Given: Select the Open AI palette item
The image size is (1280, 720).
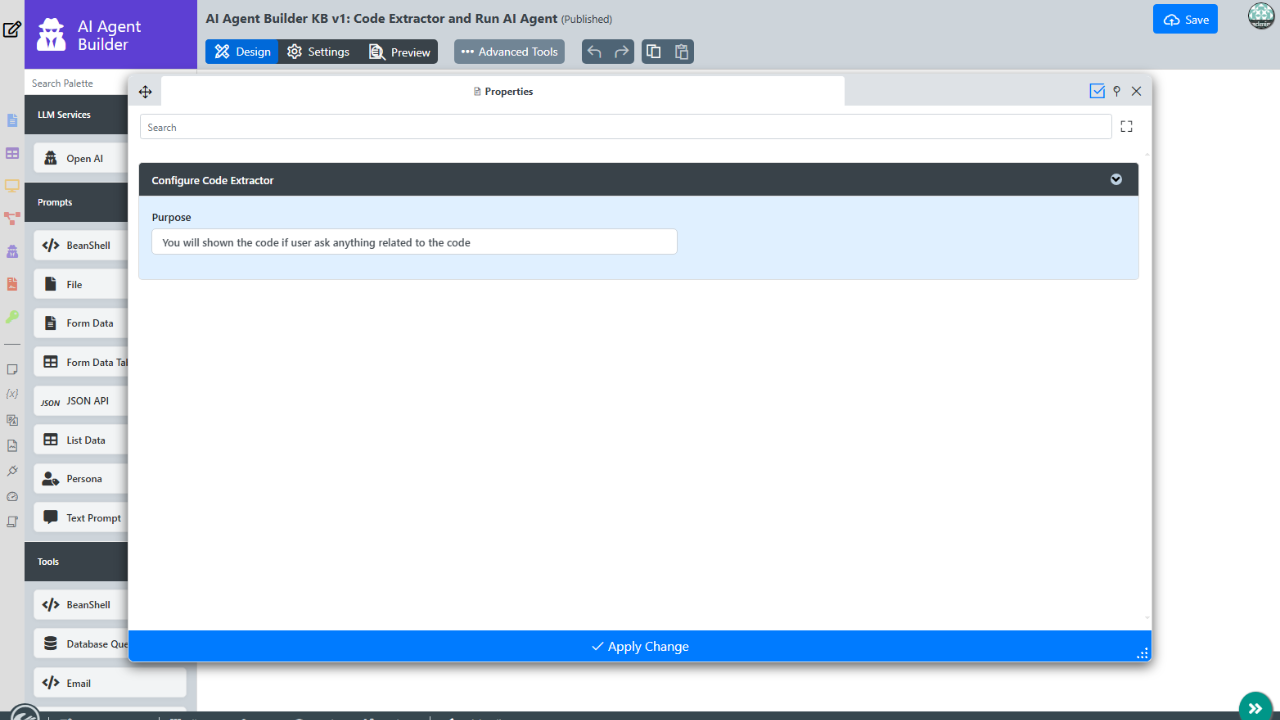Looking at the screenshot, I should click(84, 158).
